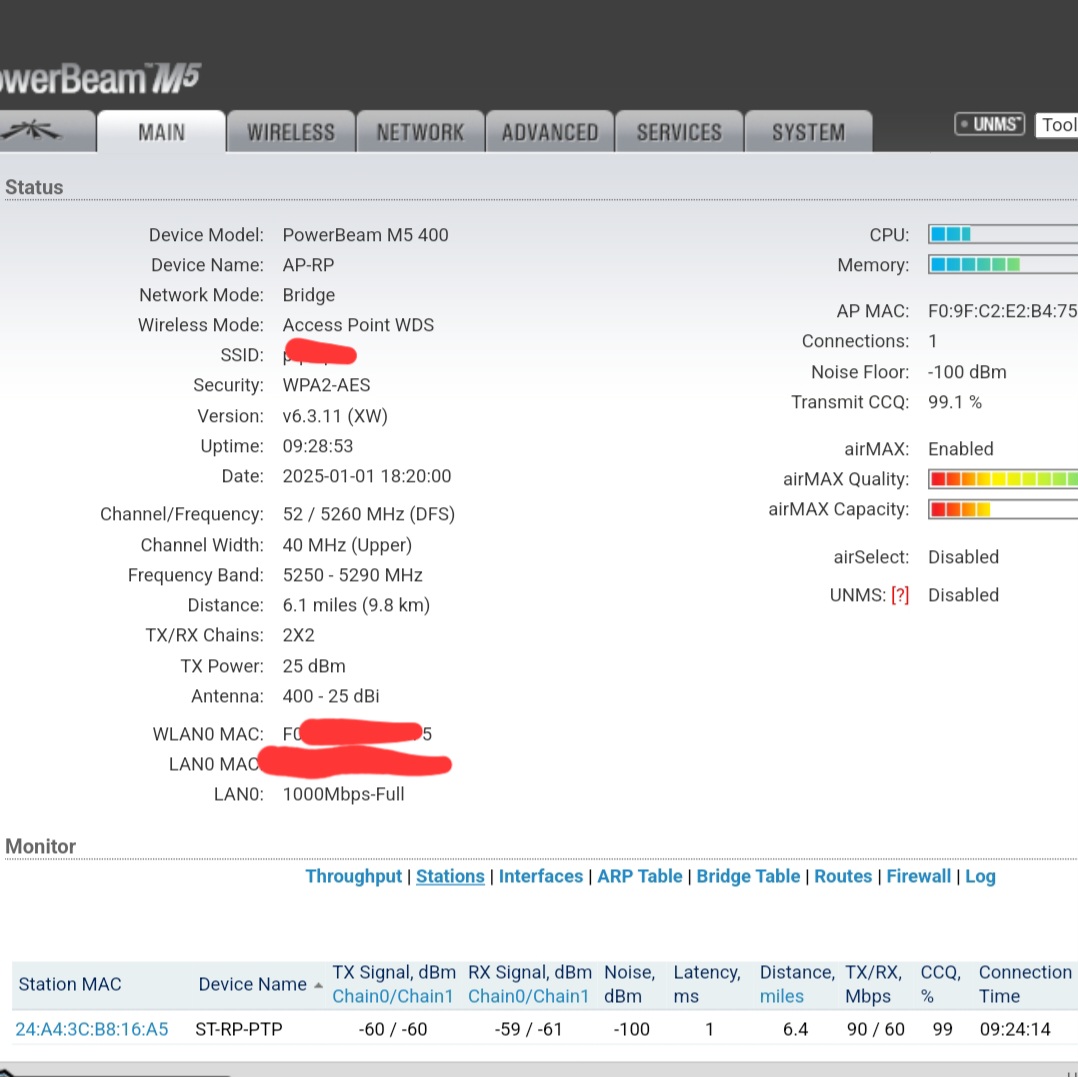
Task: Select the Wireless Mode value Access Point WDS
Action: 358,325
